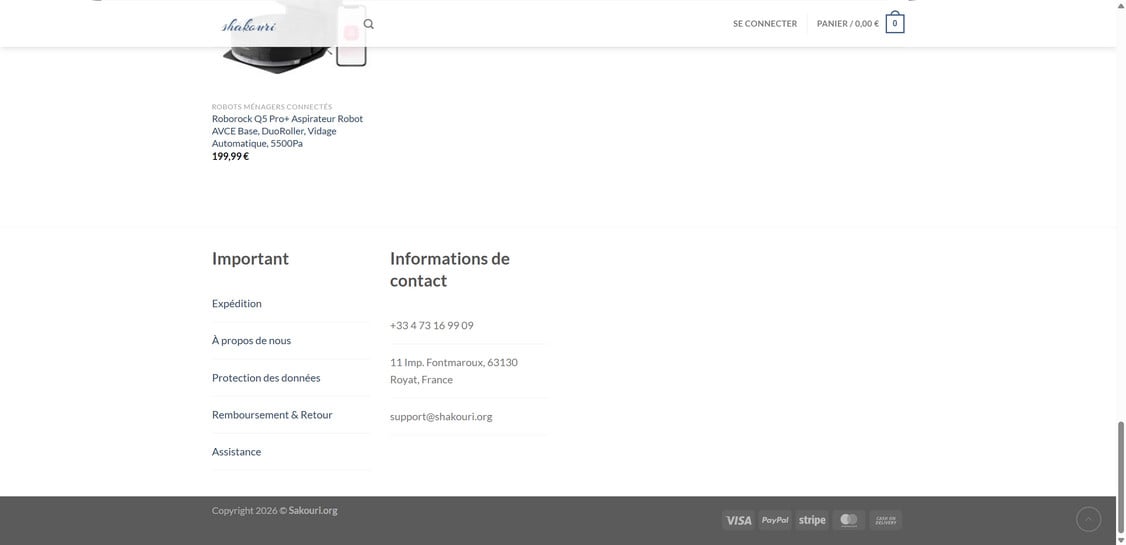Select the 199,99 € price
Screen dimensions: 1126x545
[x=231, y=157]
